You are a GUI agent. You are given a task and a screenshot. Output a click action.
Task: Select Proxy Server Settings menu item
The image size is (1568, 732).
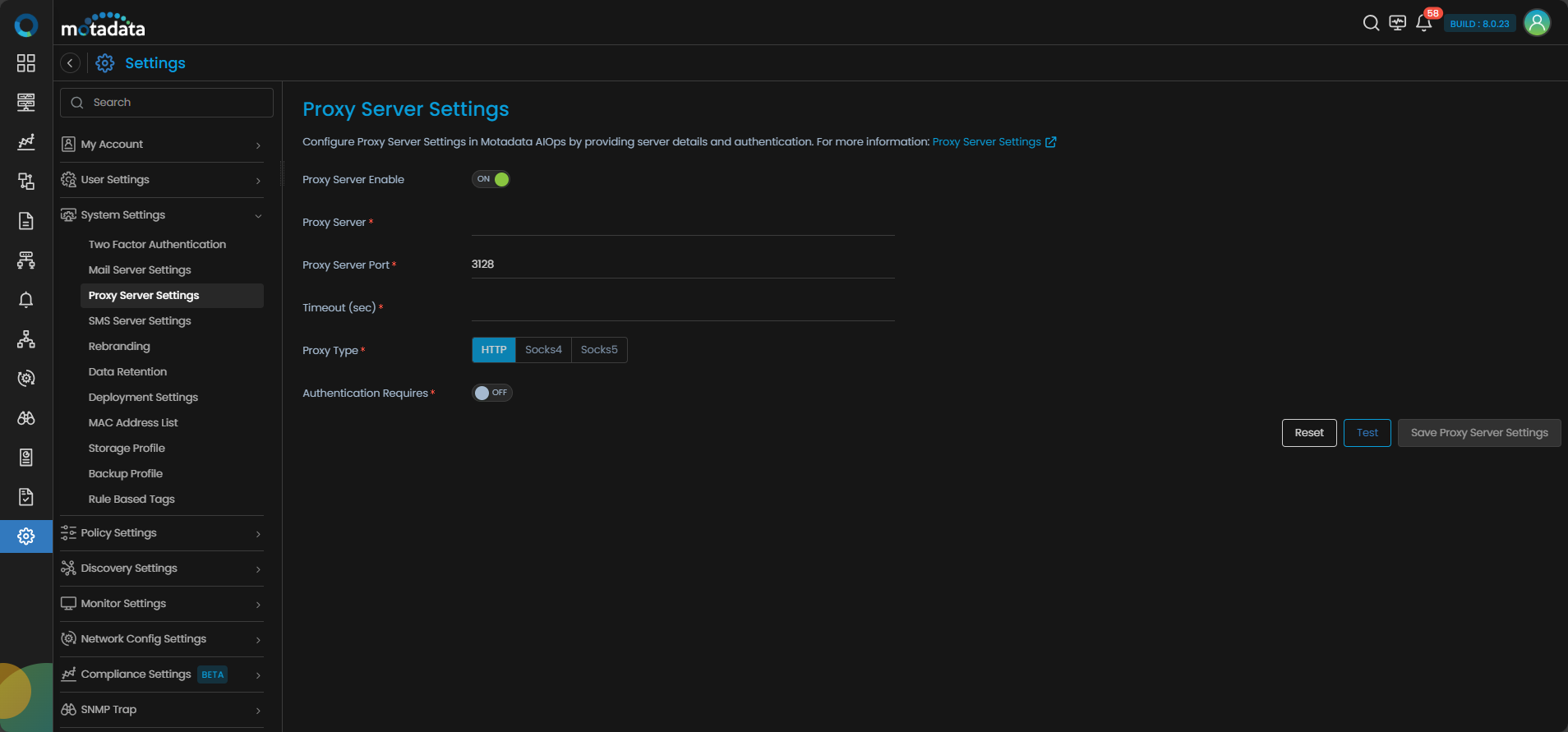(172, 296)
